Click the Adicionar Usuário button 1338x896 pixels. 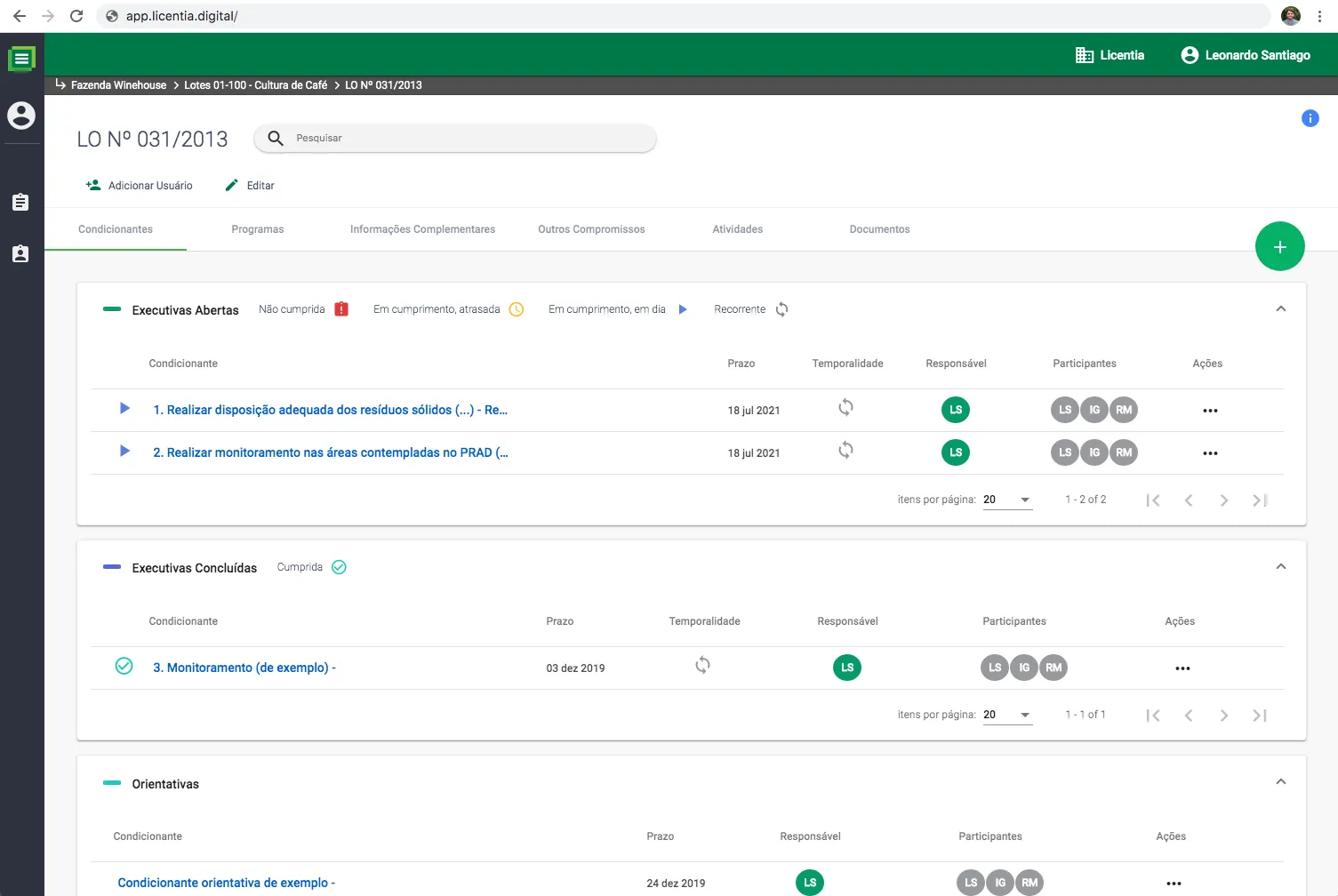click(x=139, y=186)
